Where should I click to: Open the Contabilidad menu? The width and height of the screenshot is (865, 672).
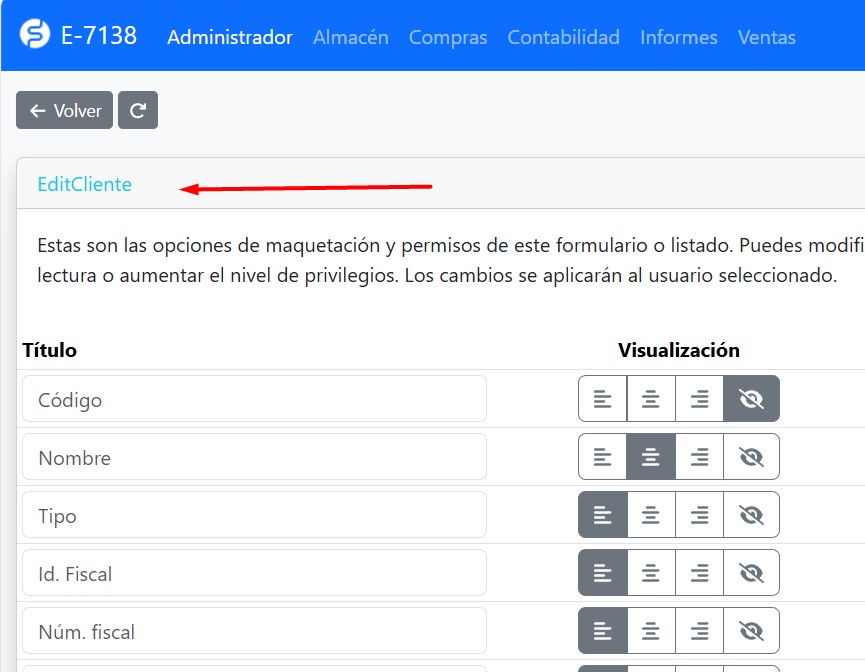(x=563, y=37)
